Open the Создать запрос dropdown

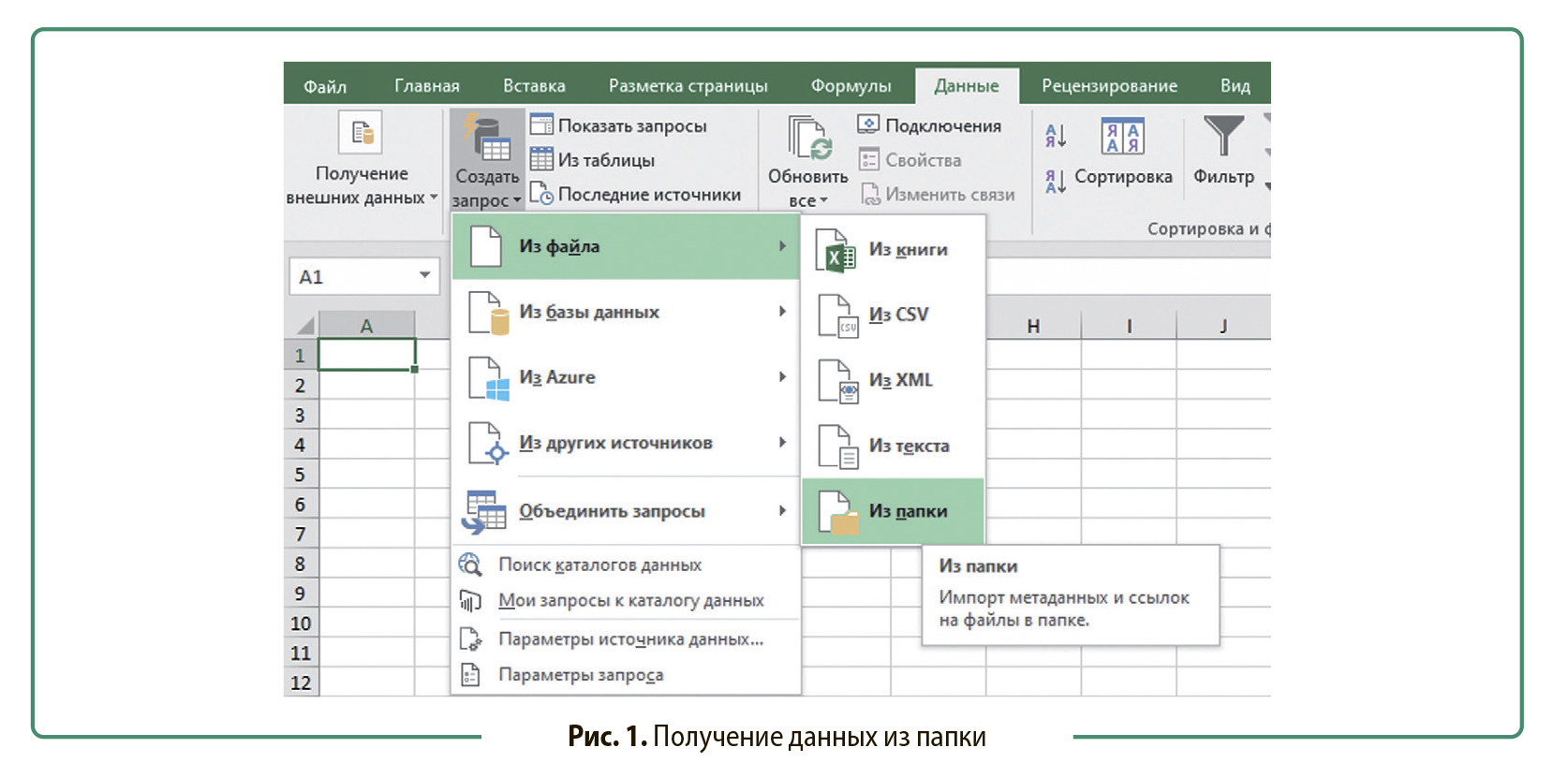(x=487, y=187)
